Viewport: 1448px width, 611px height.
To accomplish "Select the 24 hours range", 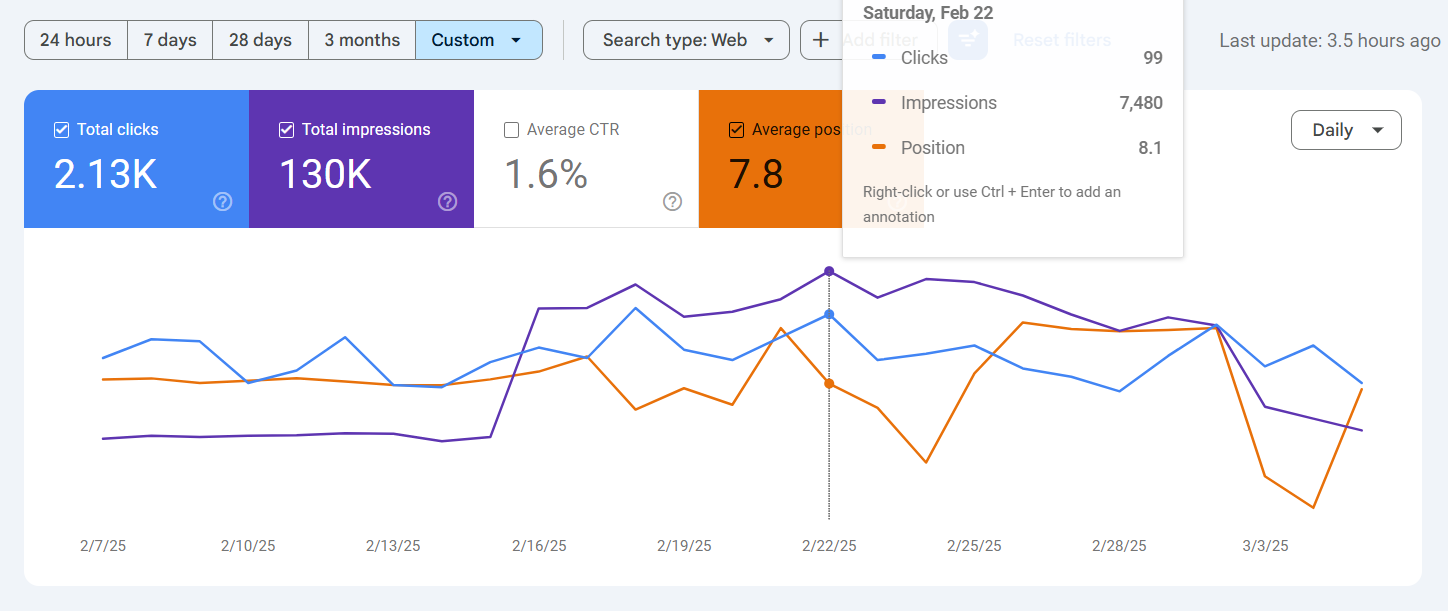I will (76, 40).
